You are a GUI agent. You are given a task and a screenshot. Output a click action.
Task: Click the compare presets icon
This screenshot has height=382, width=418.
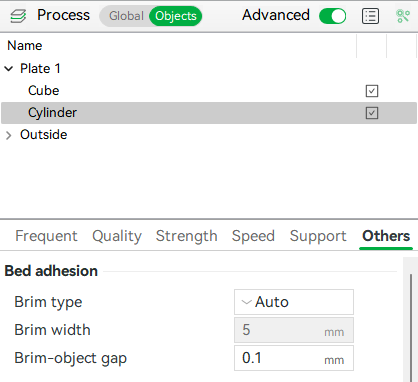click(x=403, y=16)
